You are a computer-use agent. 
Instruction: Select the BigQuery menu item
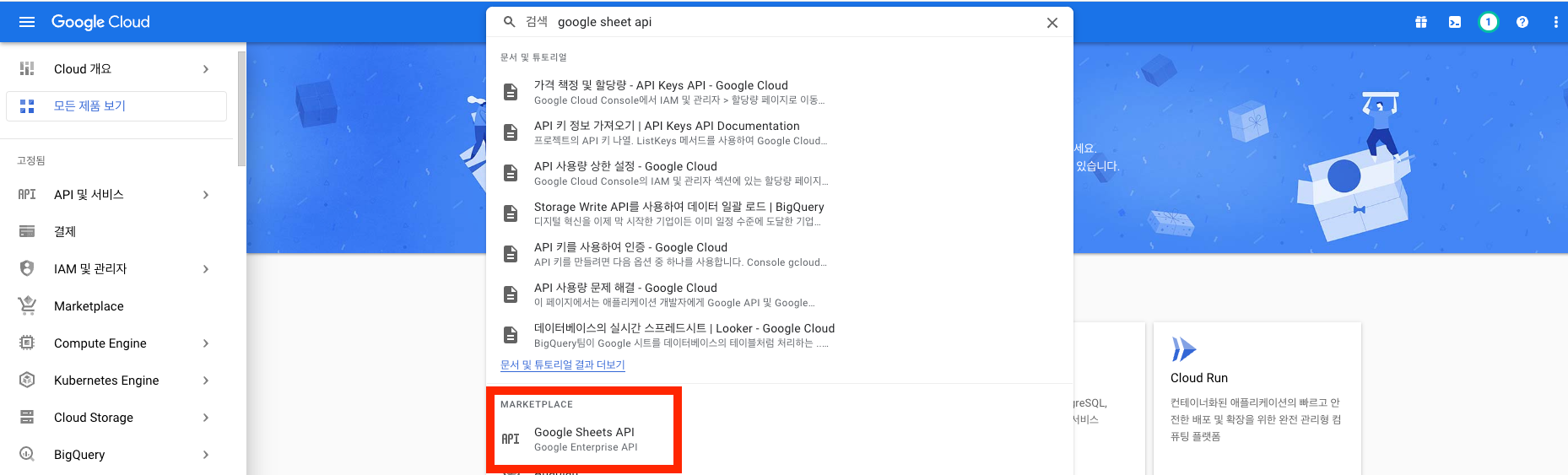[116, 454]
